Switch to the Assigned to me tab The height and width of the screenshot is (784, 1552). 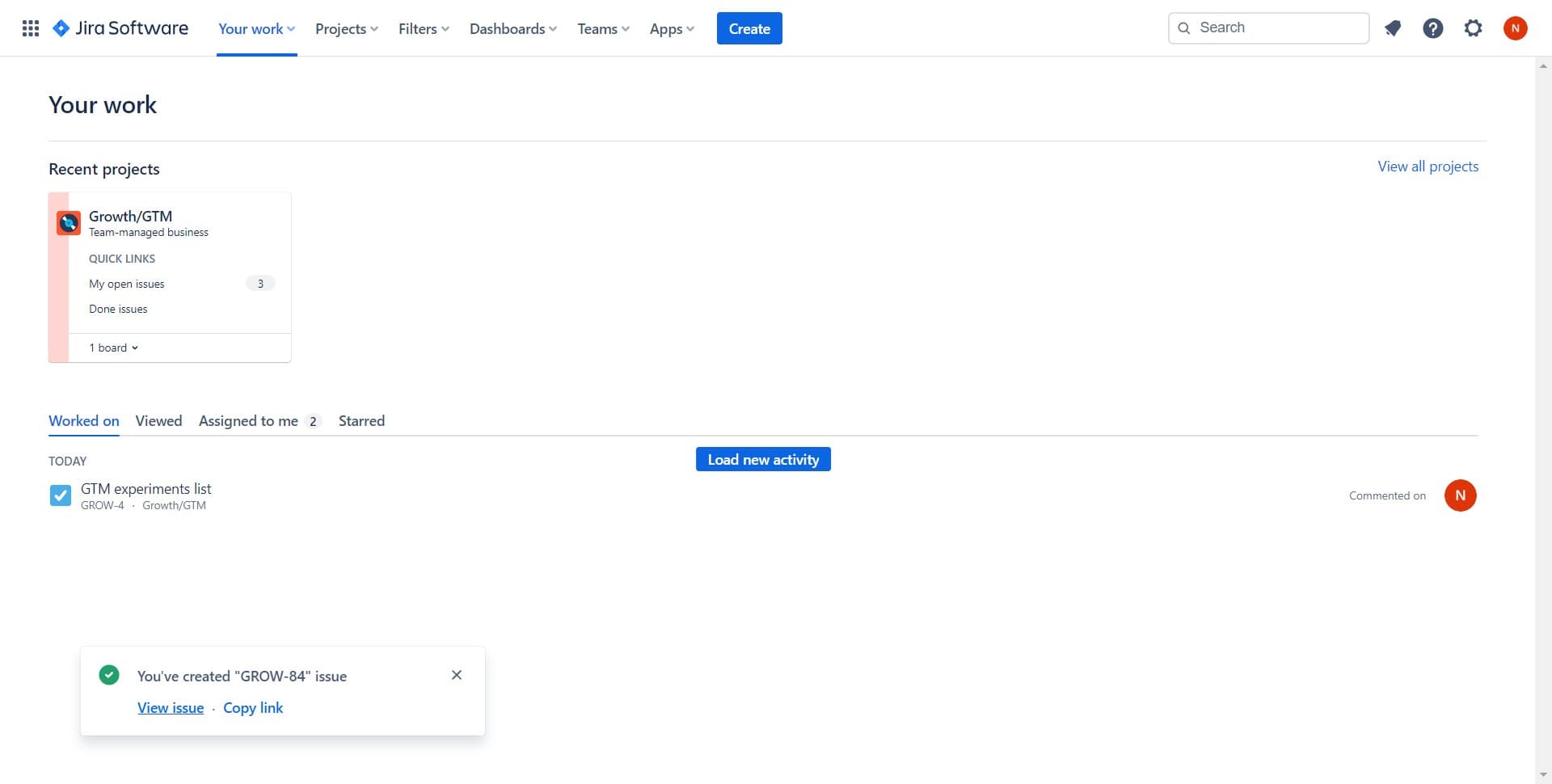tap(248, 420)
